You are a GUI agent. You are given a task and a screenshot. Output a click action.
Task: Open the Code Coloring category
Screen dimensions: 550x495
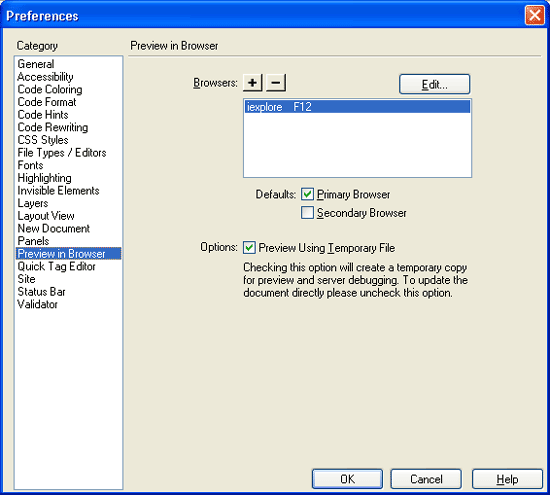point(50,89)
